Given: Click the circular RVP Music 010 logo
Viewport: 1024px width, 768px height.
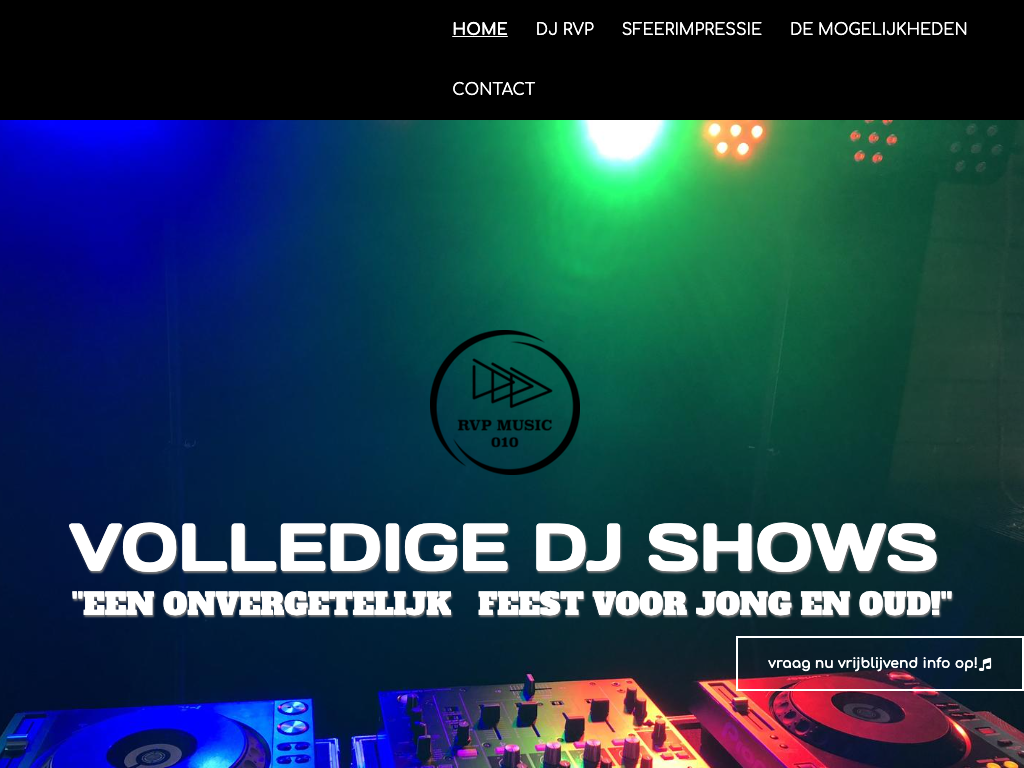Looking at the screenshot, I should tap(505, 402).
